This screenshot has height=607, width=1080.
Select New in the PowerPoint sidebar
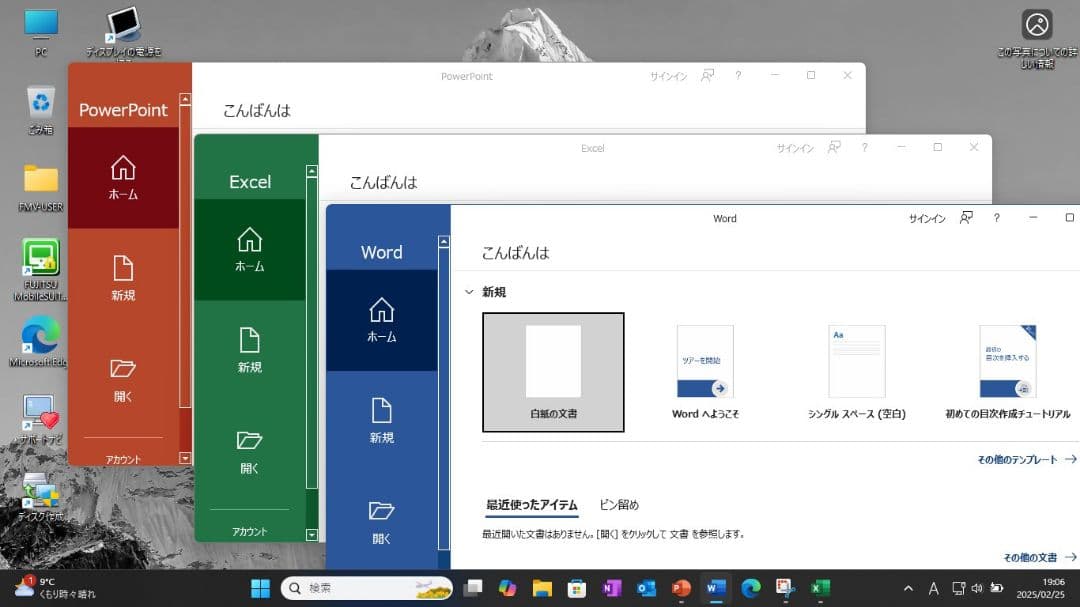point(123,278)
